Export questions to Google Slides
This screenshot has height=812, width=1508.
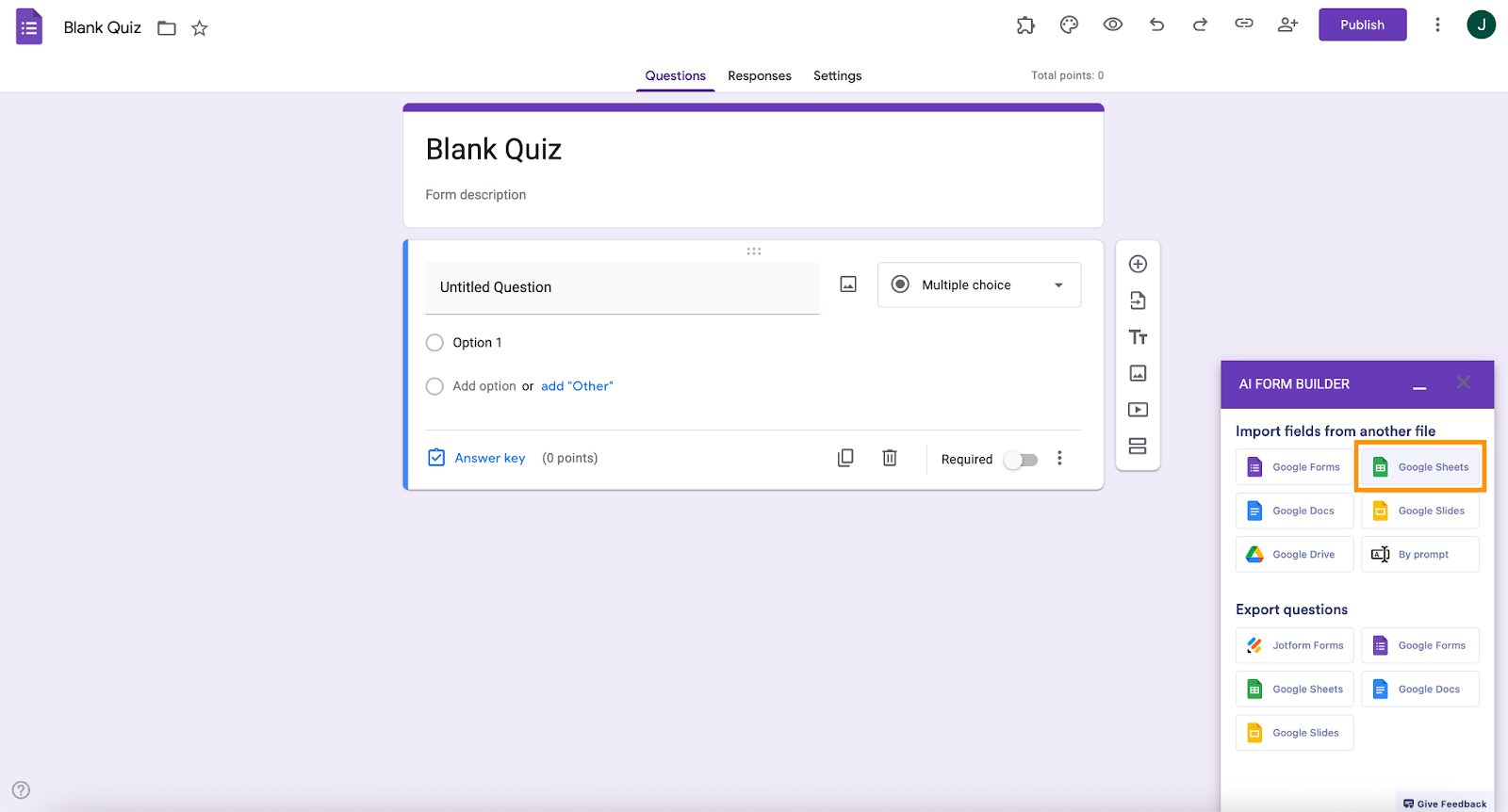(1295, 733)
